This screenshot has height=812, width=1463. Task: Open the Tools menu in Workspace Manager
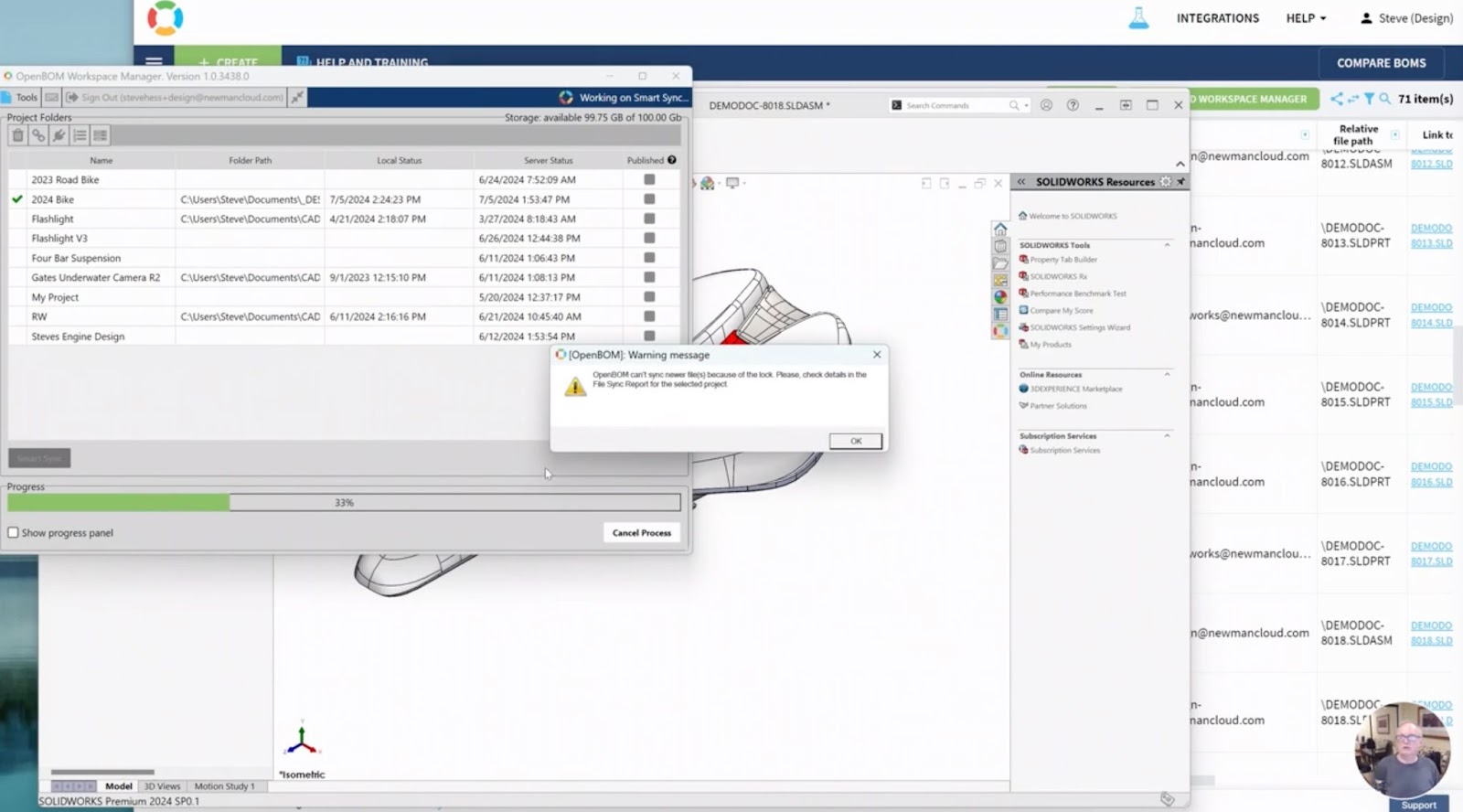19,97
